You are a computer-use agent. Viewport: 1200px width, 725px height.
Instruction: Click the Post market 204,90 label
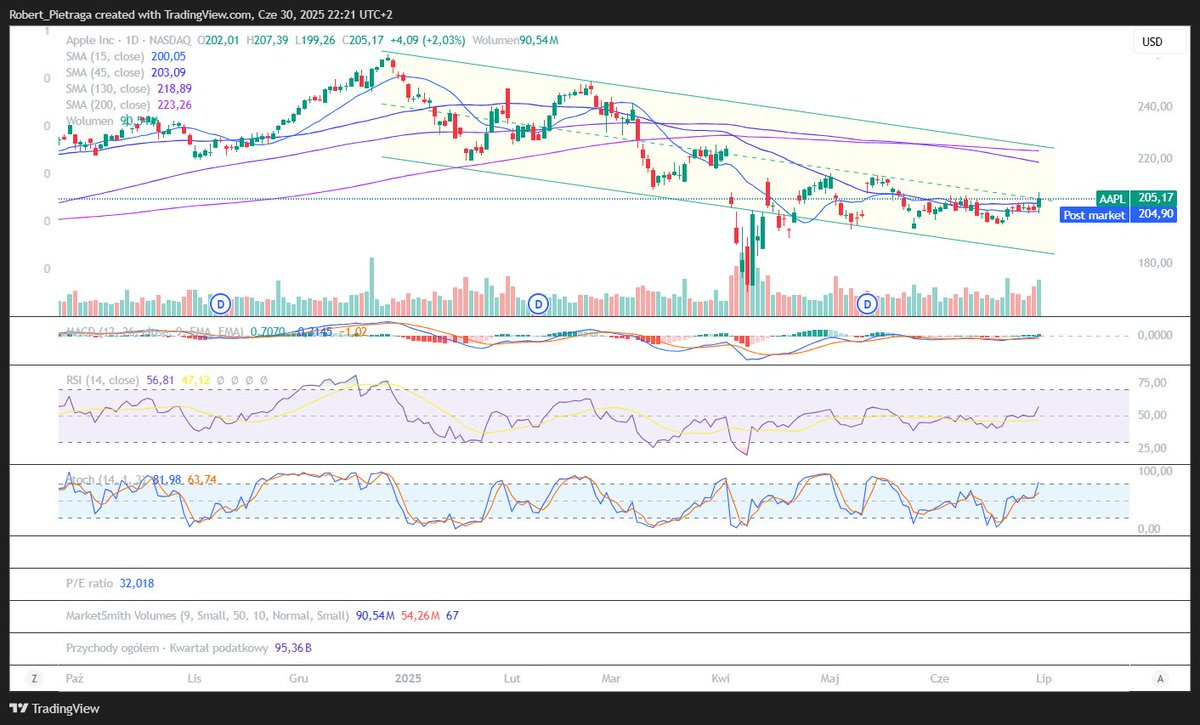[x=1120, y=214]
